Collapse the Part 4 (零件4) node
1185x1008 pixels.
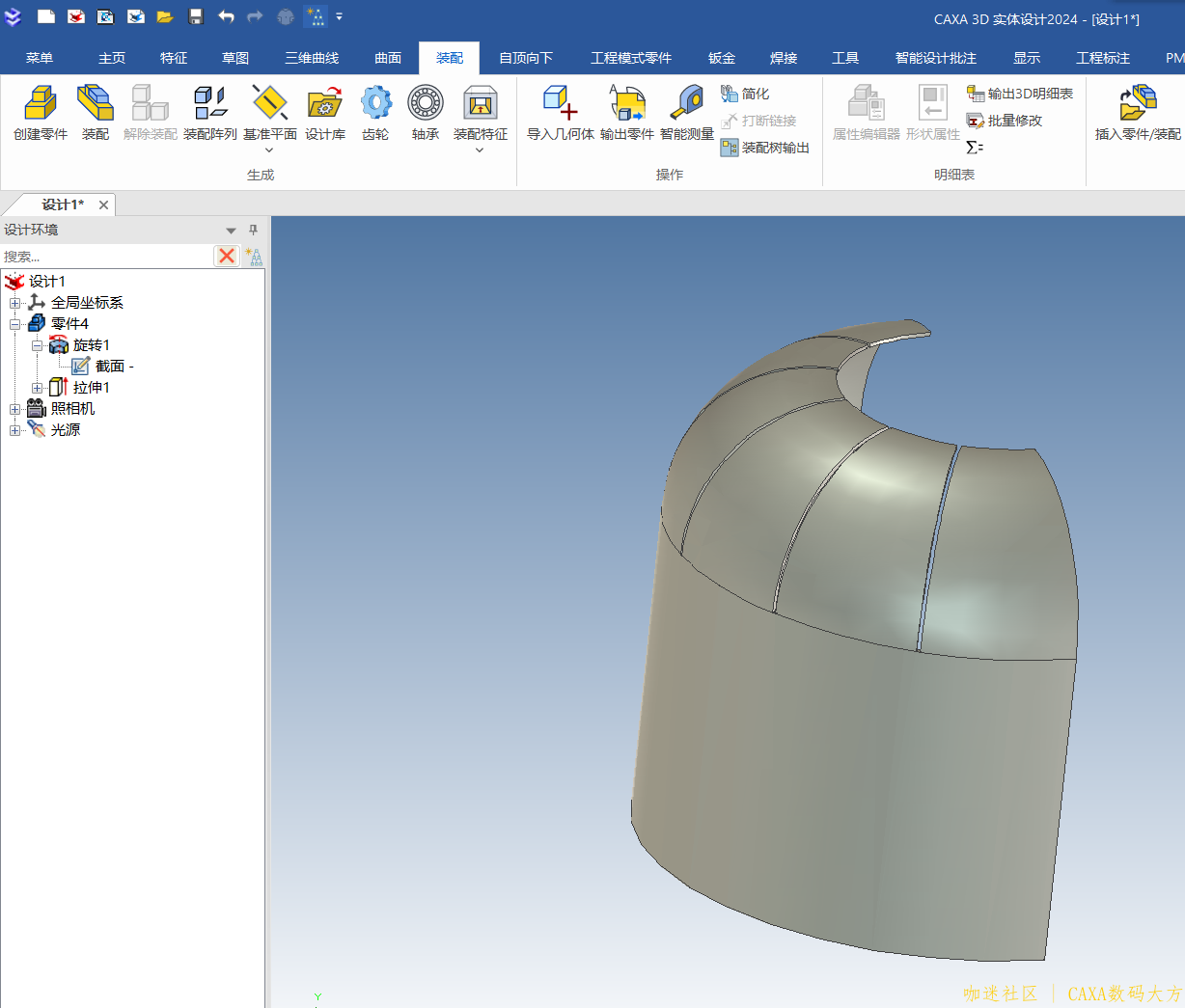pos(14,324)
